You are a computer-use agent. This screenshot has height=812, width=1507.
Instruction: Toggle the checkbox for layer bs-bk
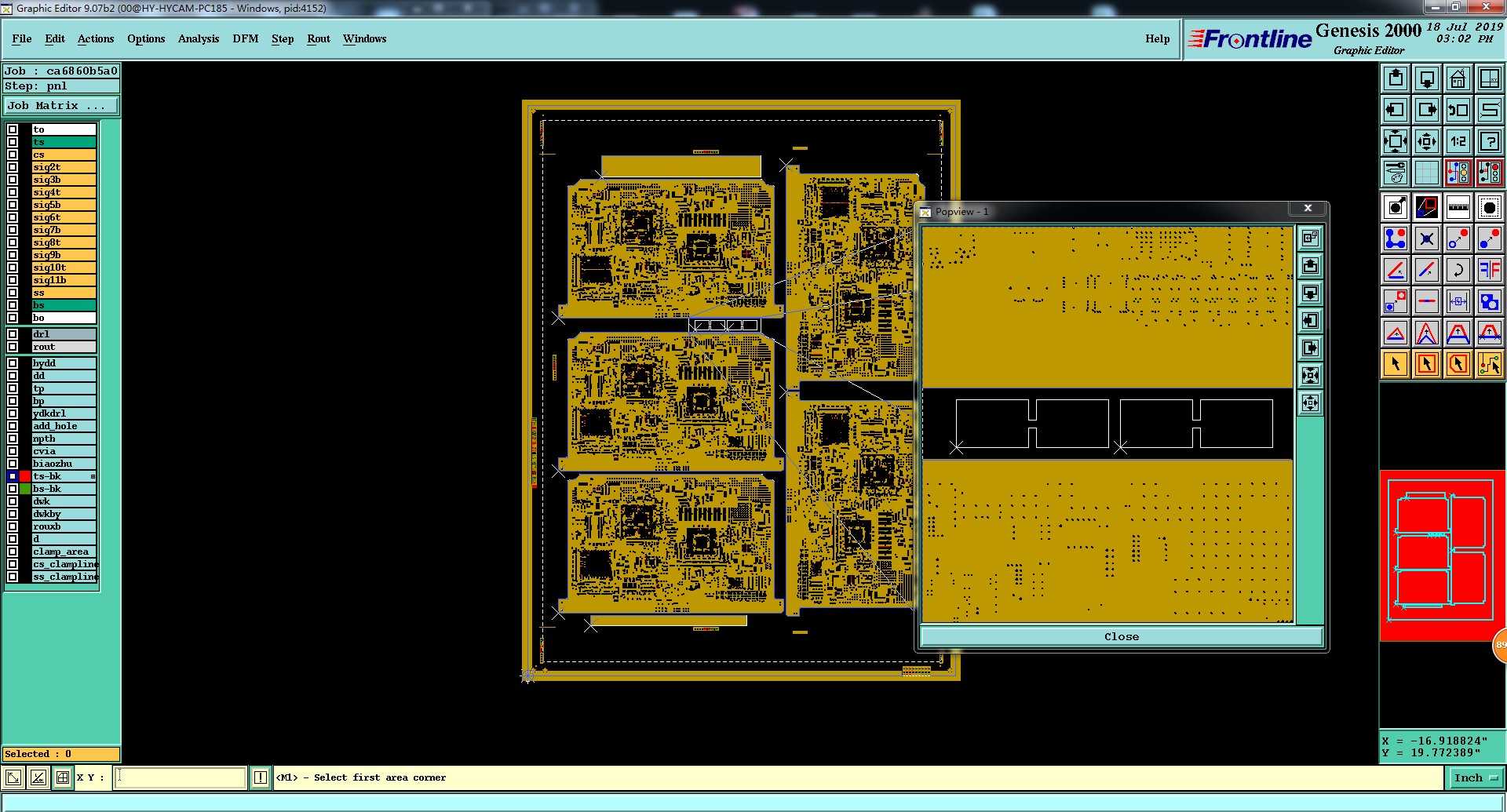(x=13, y=489)
